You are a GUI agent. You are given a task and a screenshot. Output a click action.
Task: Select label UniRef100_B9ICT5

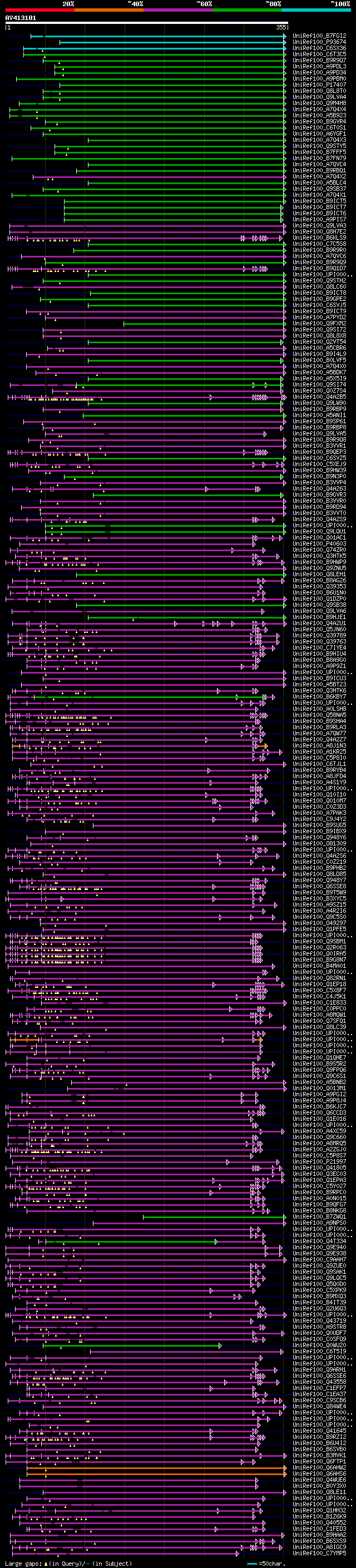[x=319, y=201]
